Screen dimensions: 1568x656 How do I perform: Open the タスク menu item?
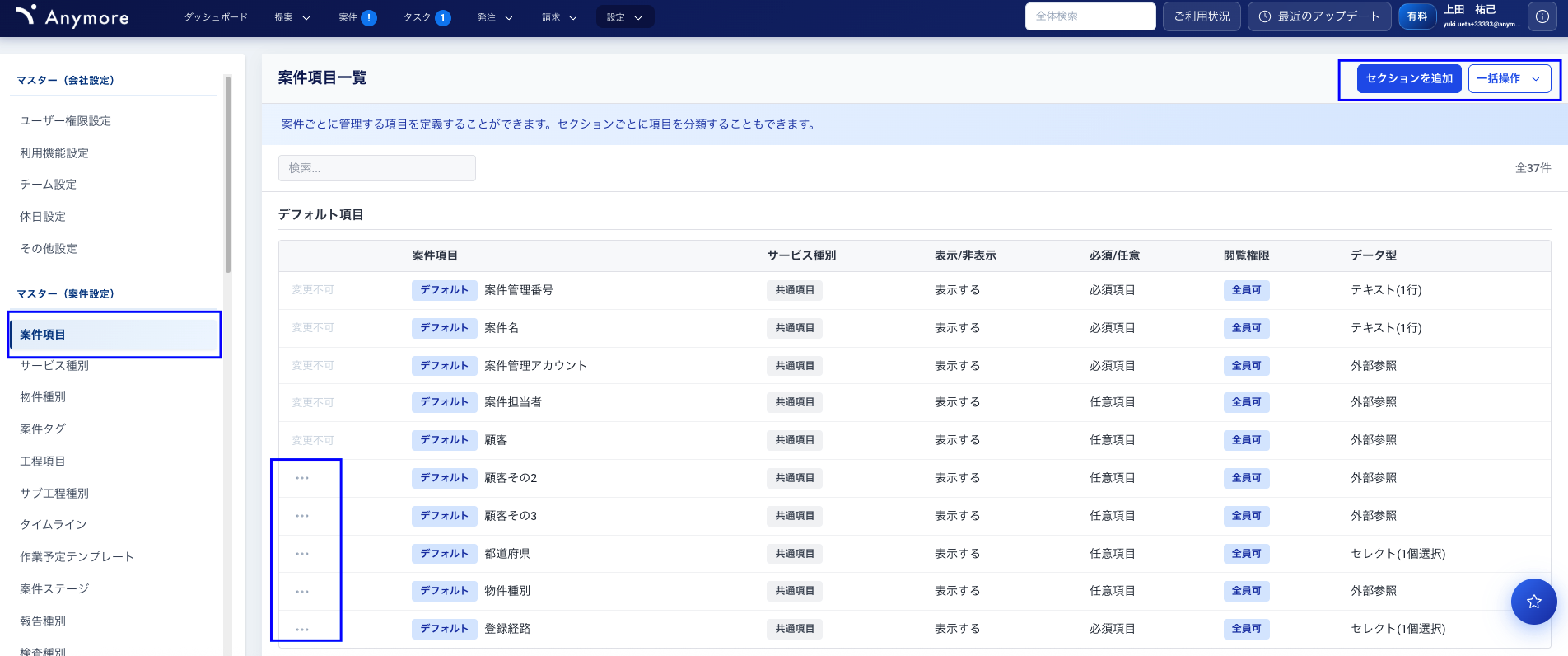coord(417,17)
